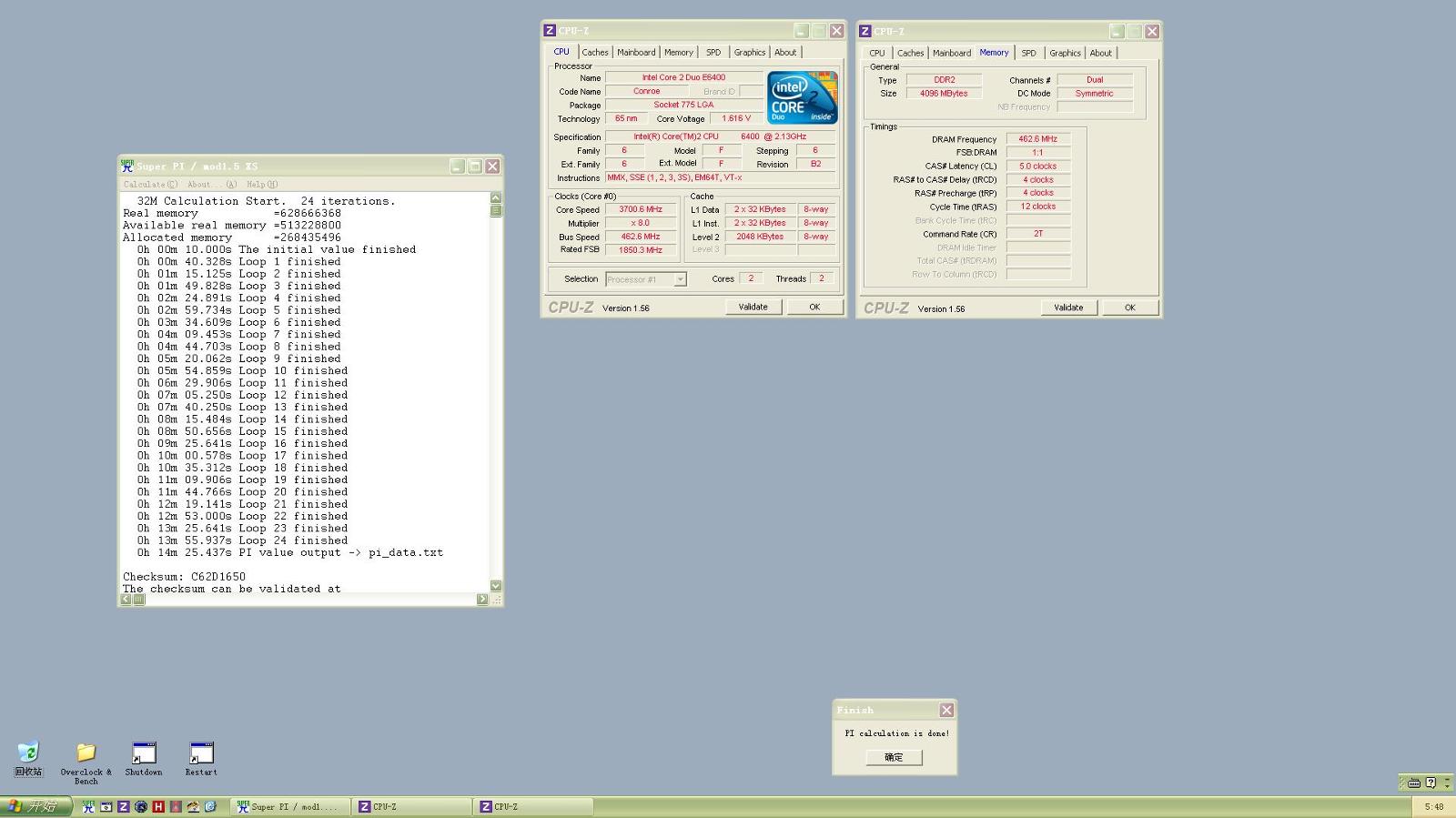Click the red-gray quick launch icon
Viewport: 1456px width, 818px height.
[x=176, y=806]
